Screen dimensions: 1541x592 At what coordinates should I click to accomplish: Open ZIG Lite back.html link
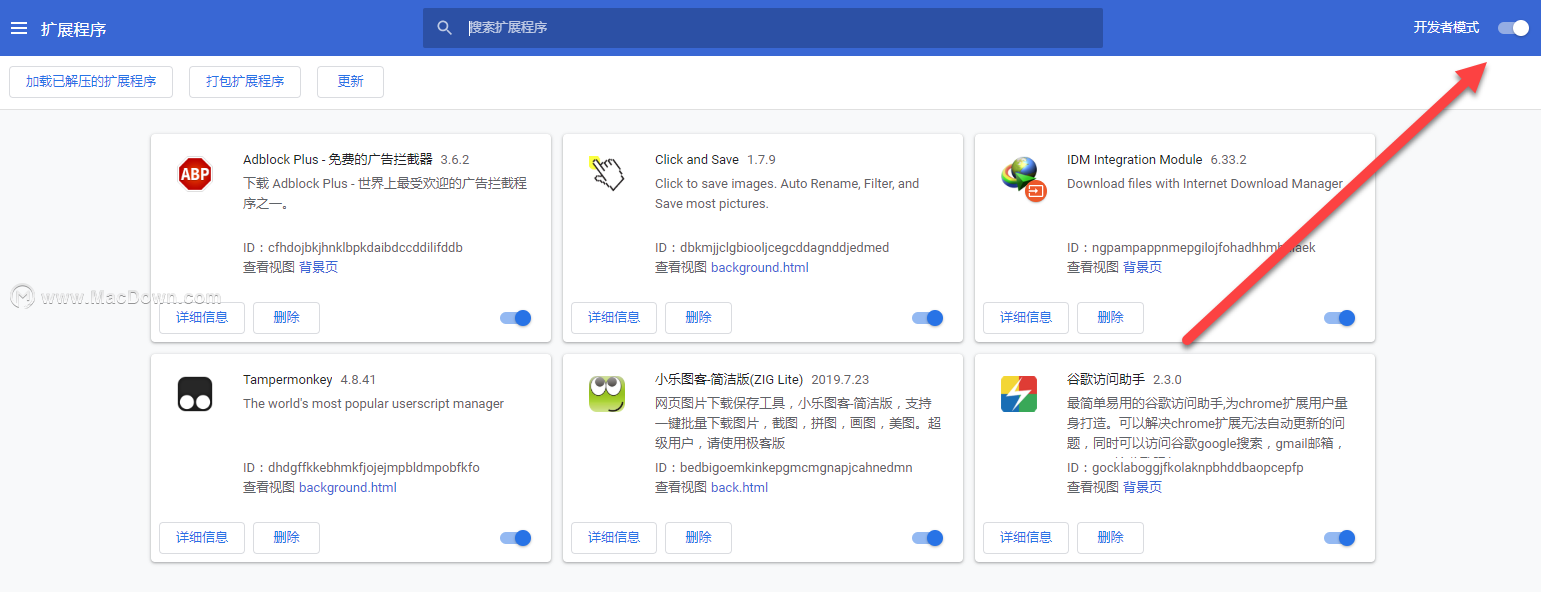tap(739, 488)
